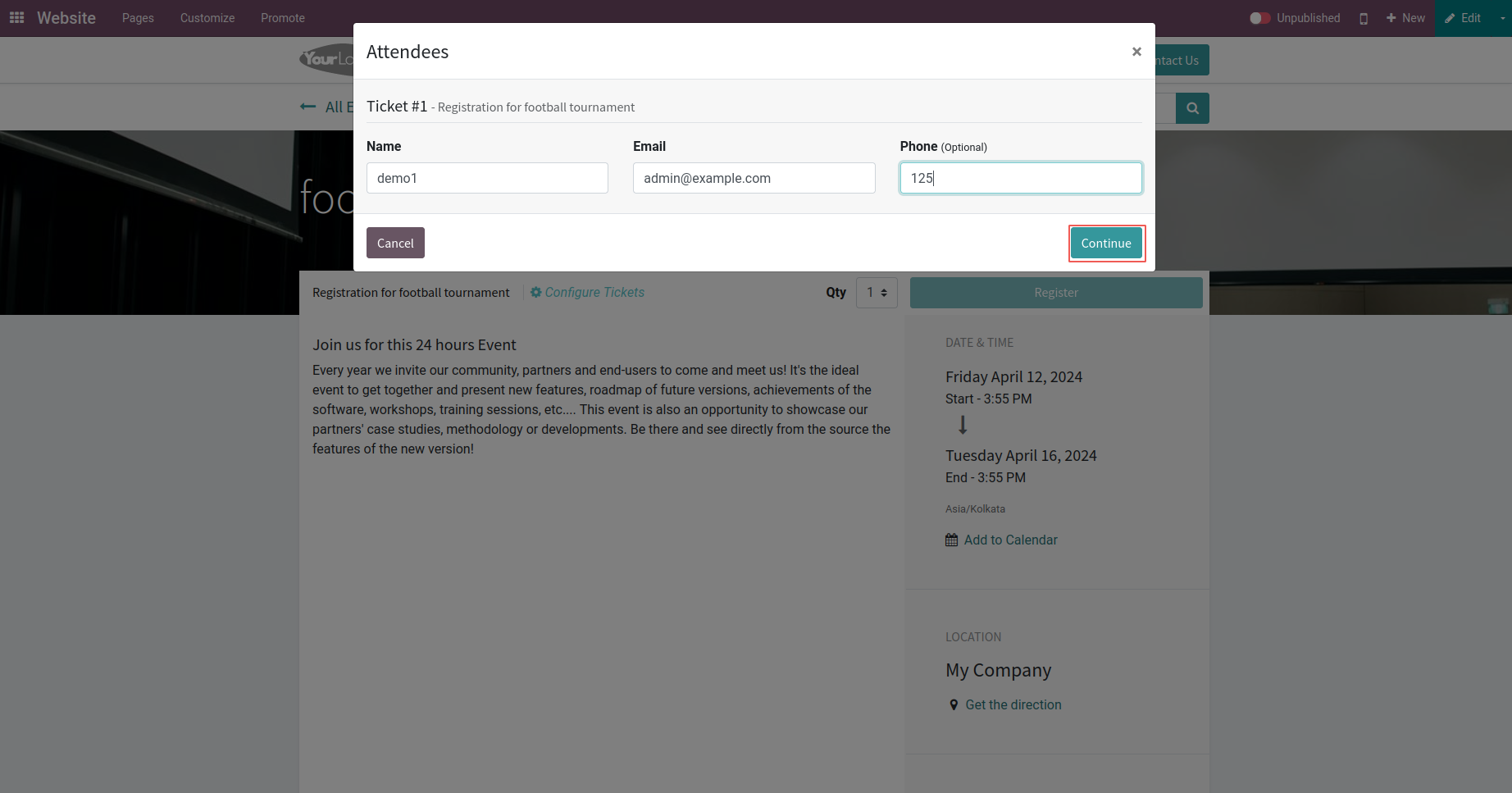The height and width of the screenshot is (793, 1512).
Task: Open the Qty quantity dropdown
Action: (x=877, y=293)
